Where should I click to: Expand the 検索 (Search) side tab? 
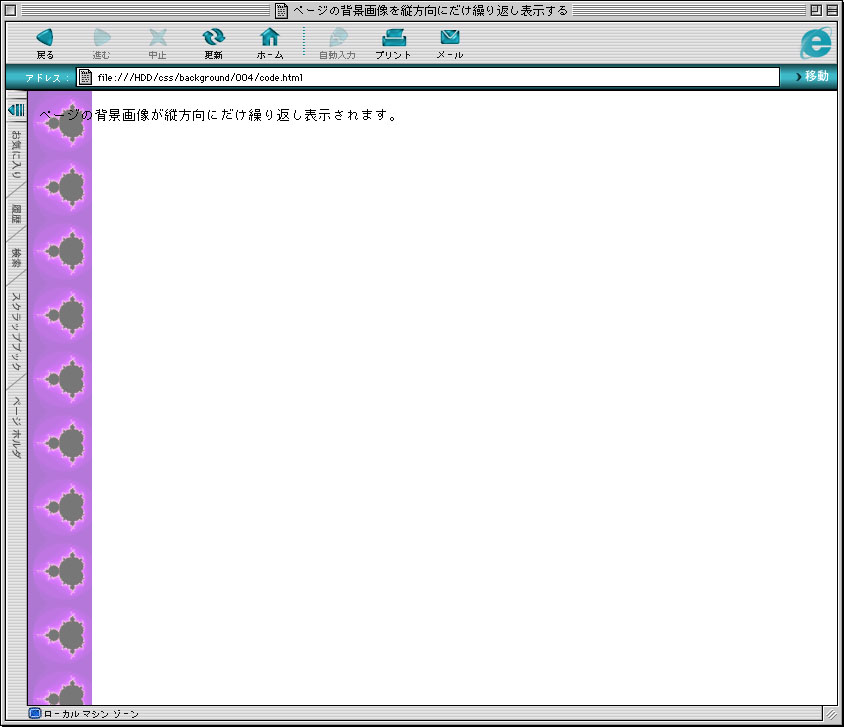pyautogui.click(x=16, y=258)
